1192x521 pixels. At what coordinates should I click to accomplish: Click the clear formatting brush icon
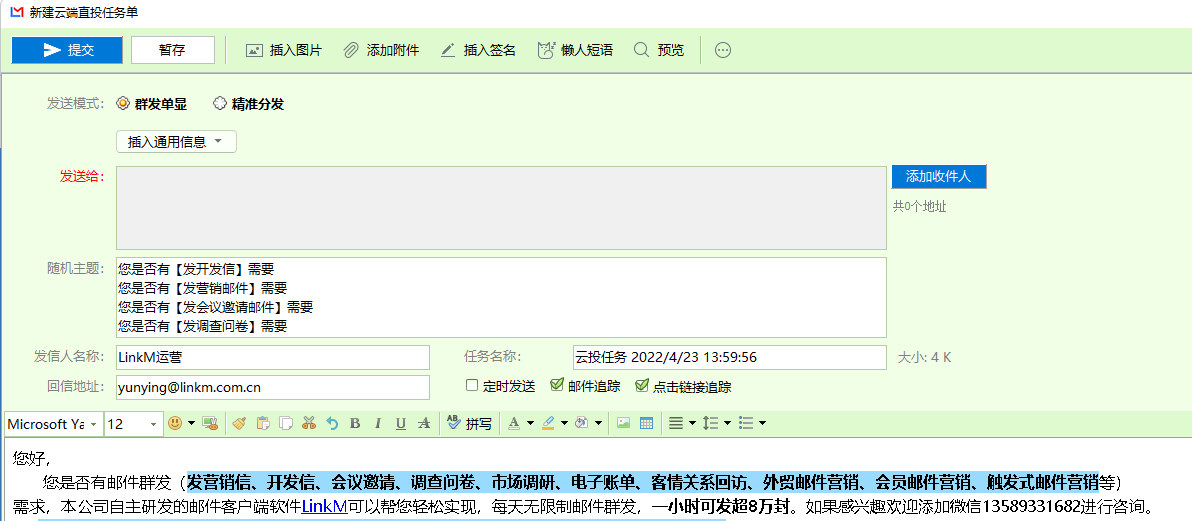[239, 424]
